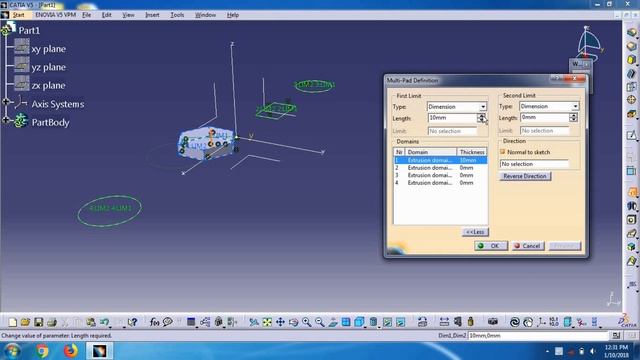Image resolution: width=640 pixels, height=360 pixels.
Task: Open ENOVIA V5 VPM menu
Action: coord(56,15)
